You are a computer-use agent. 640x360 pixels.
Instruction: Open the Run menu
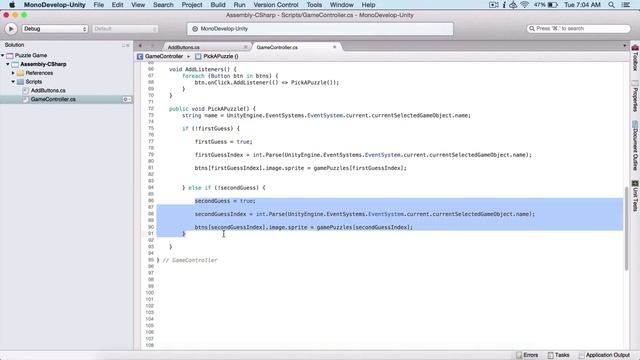239,5
